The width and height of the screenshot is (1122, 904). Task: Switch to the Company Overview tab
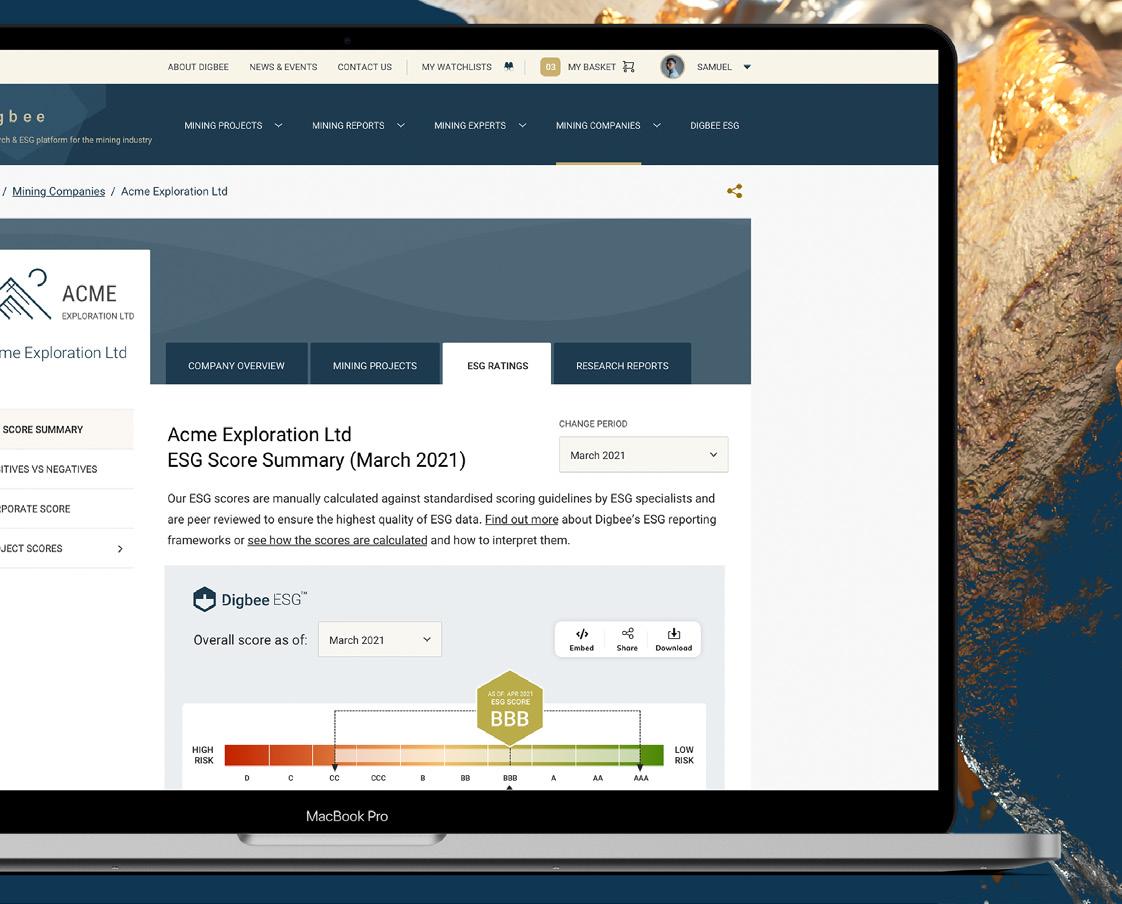click(236, 364)
